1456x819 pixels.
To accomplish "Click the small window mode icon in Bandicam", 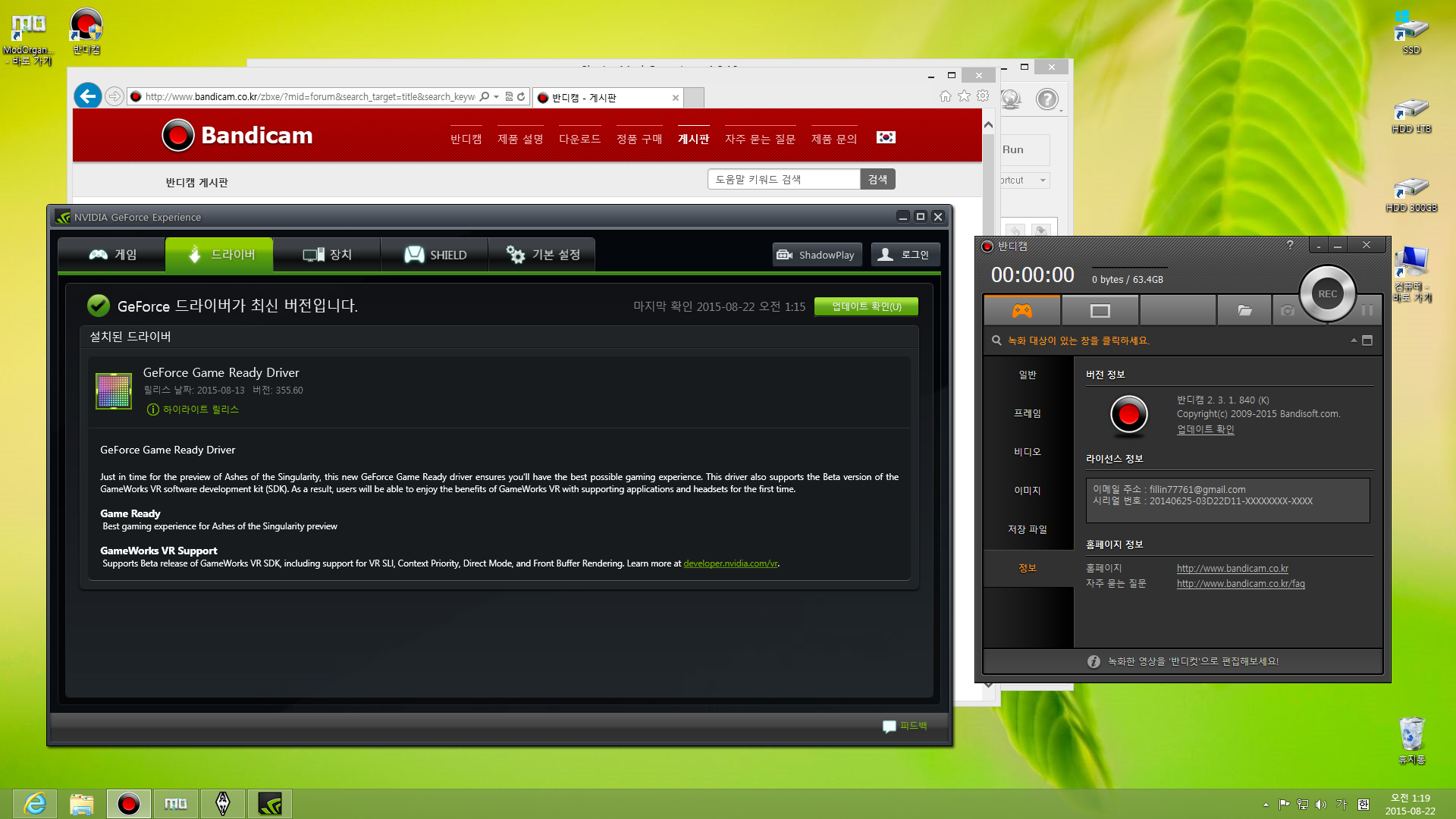I will pyautogui.click(x=1367, y=340).
